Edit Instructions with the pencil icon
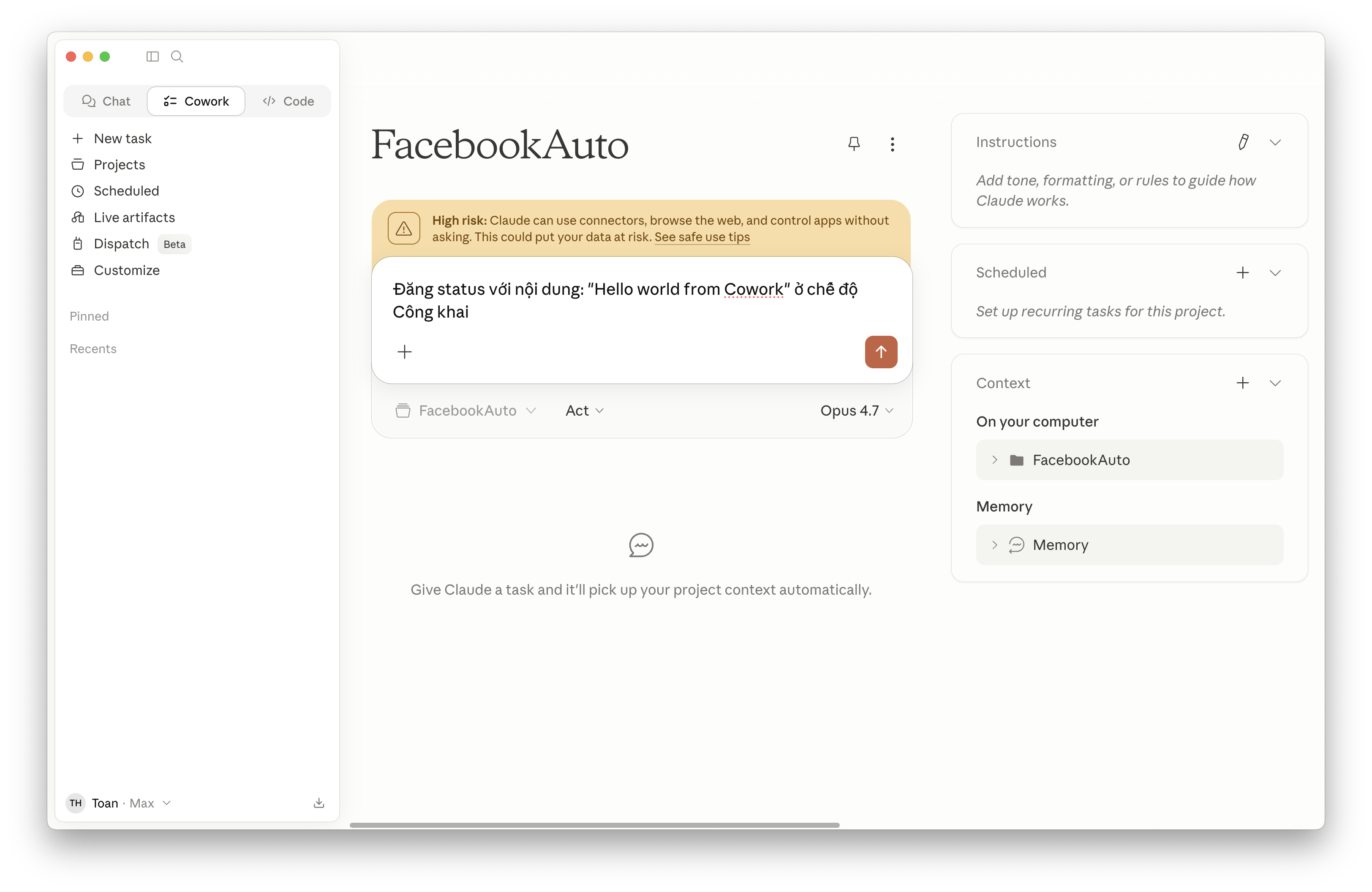The width and height of the screenshot is (1372, 892). (1243, 142)
